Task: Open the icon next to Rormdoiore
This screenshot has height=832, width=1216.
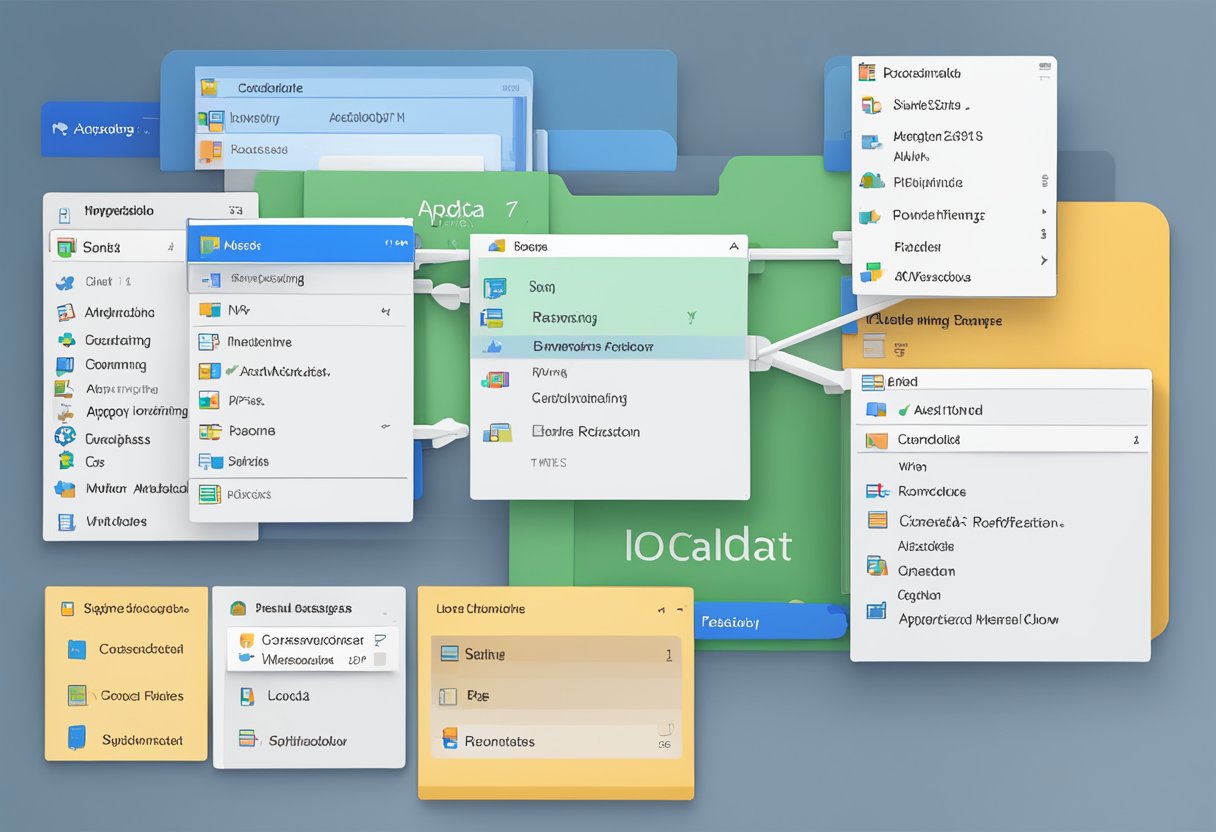Action: coord(877,491)
